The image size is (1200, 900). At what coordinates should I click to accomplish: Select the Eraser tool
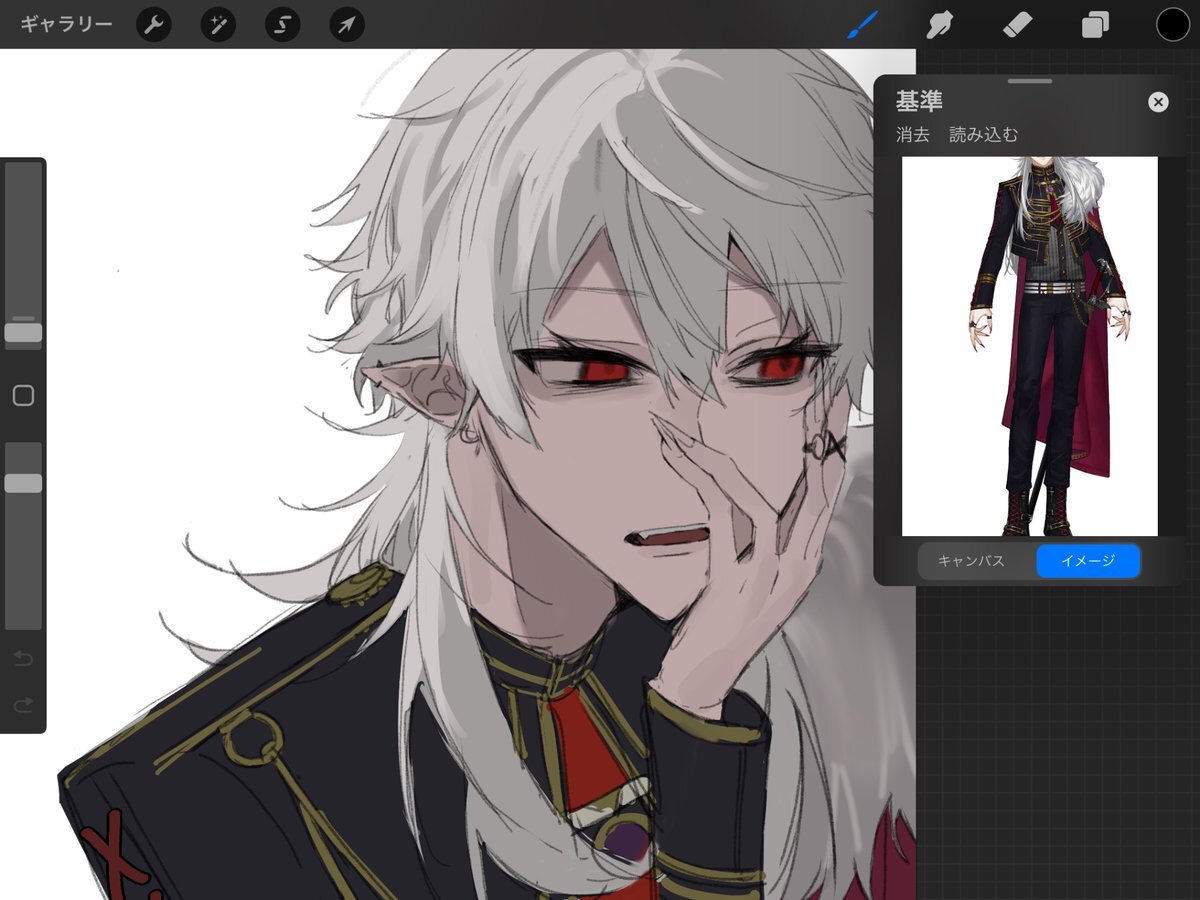[x=1016, y=24]
